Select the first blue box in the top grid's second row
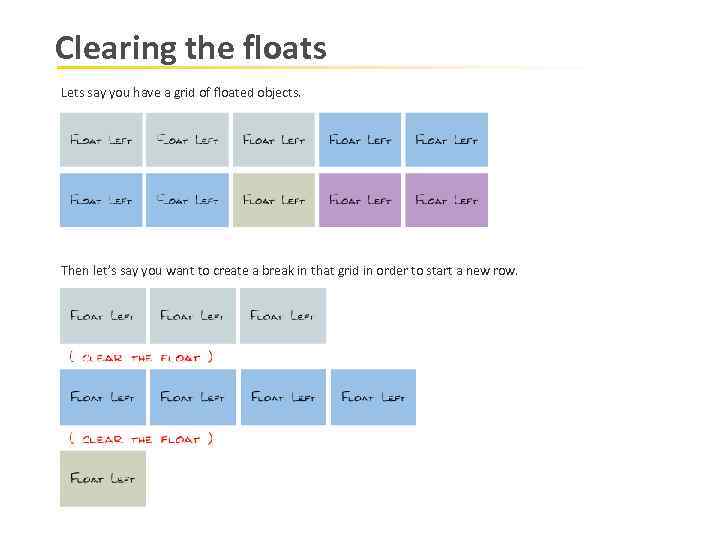 click(101, 200)
